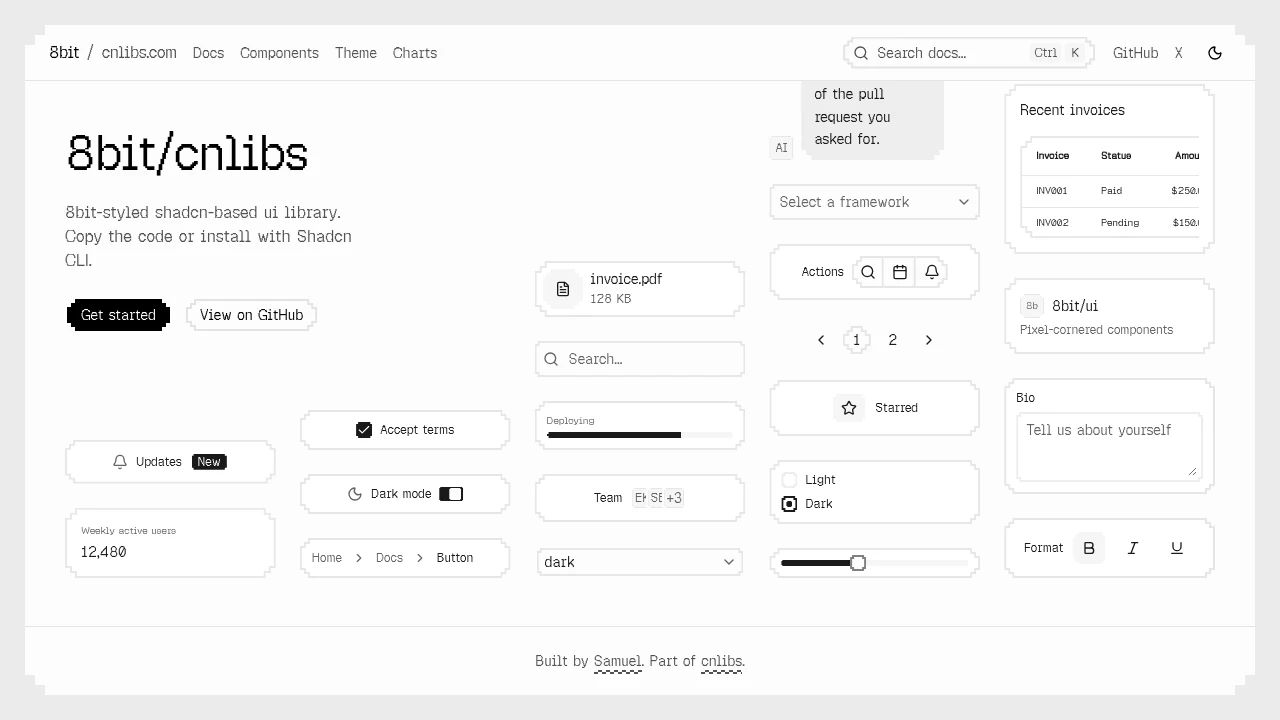Click the New badge on Updates
1280x720 pixels.
coord(209,462)
